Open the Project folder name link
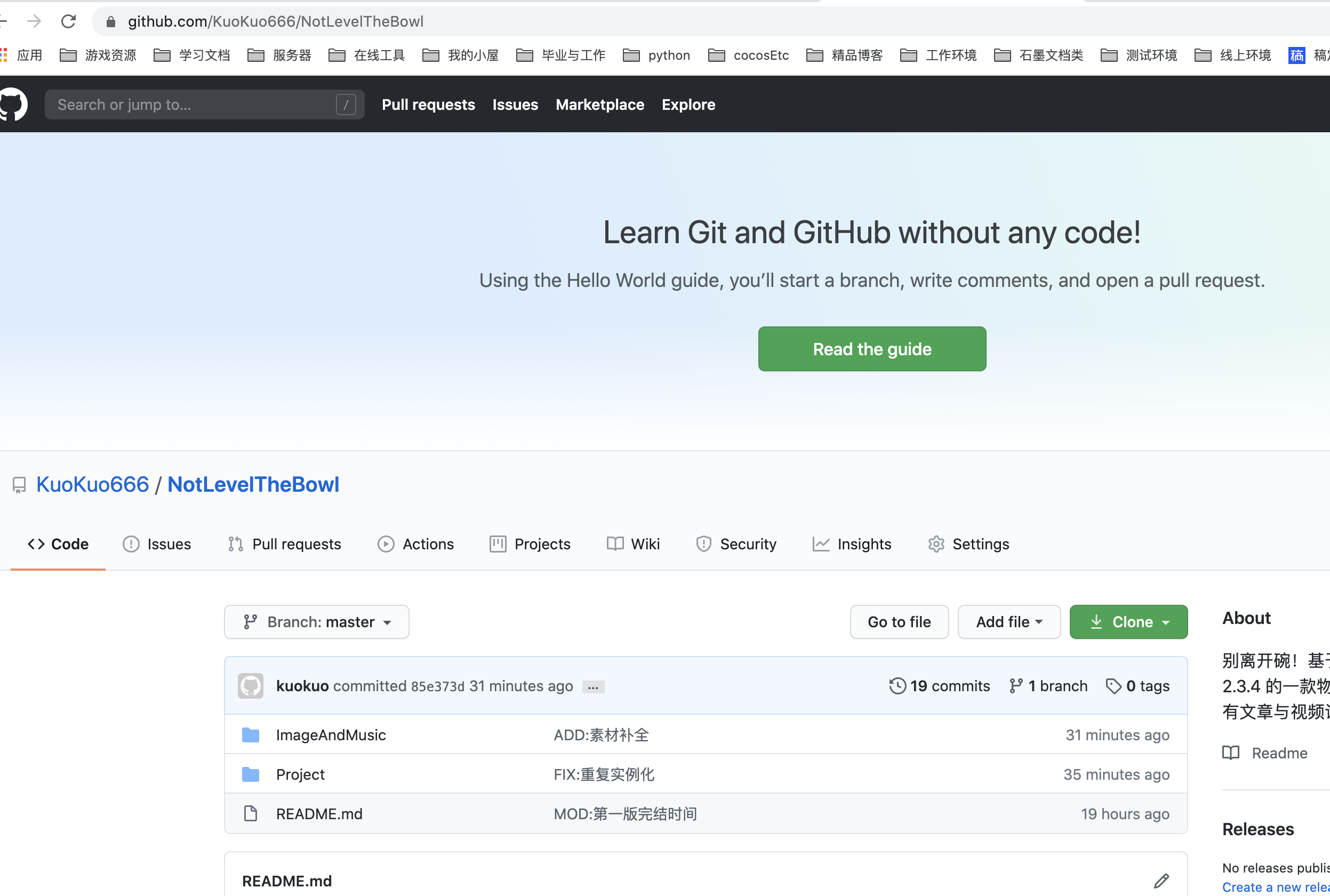 pos(300,774)
